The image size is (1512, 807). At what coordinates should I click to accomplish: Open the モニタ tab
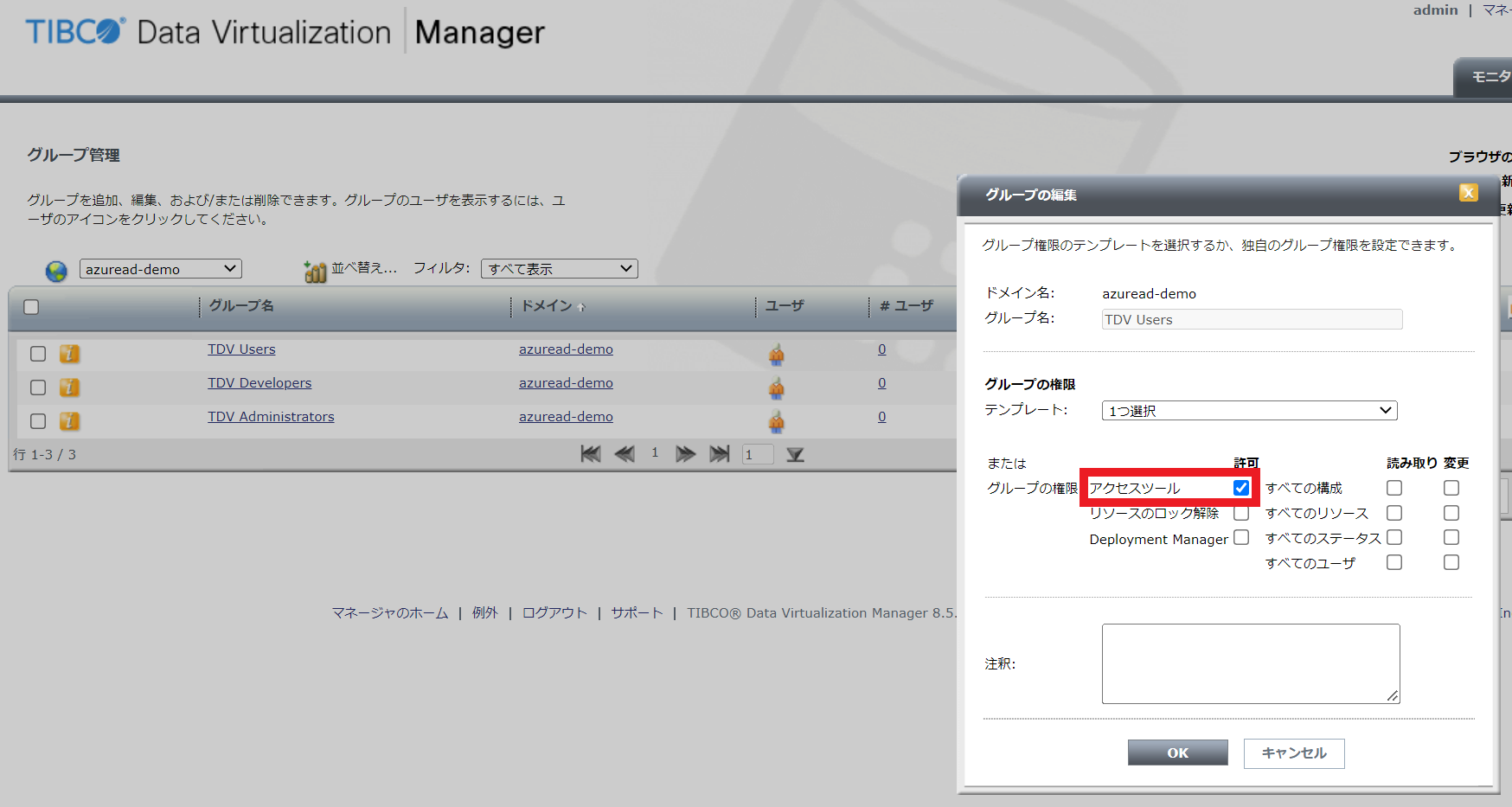(x=1484, y=78)
